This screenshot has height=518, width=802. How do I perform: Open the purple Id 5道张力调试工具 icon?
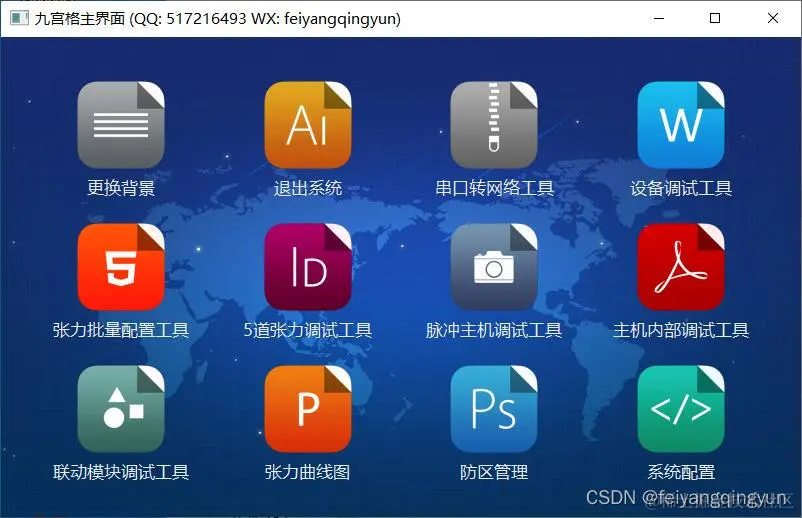click(x=307, y=266)
